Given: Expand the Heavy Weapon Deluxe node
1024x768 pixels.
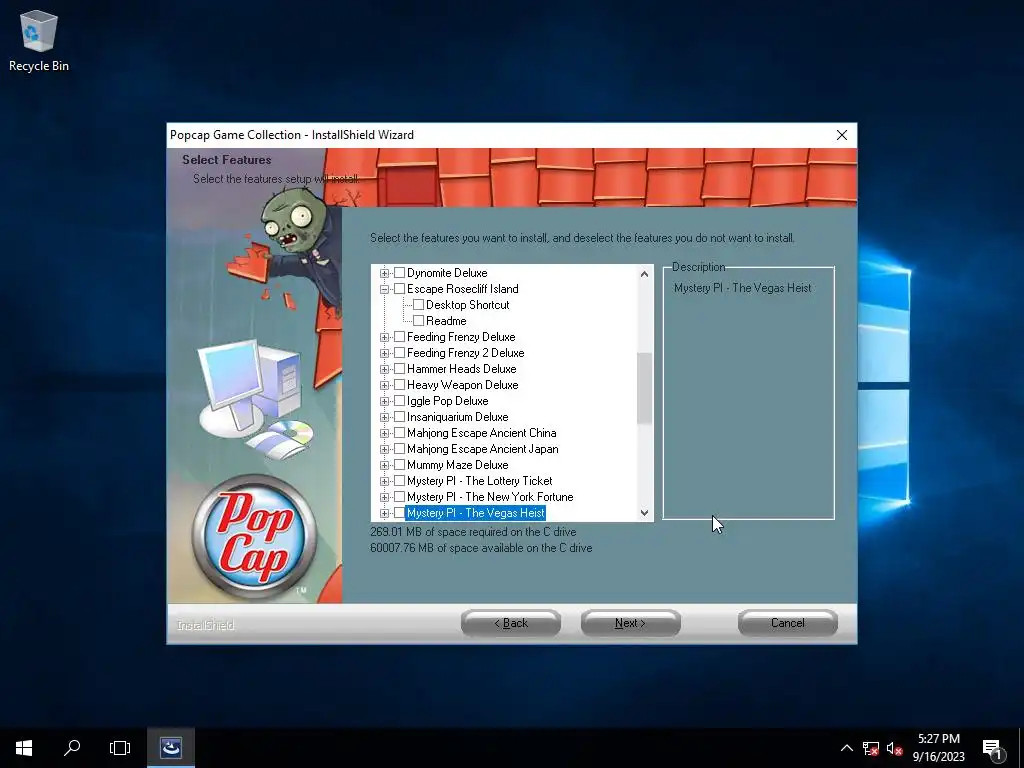Looking at the screenshot, I should click(x=384, y=385).
